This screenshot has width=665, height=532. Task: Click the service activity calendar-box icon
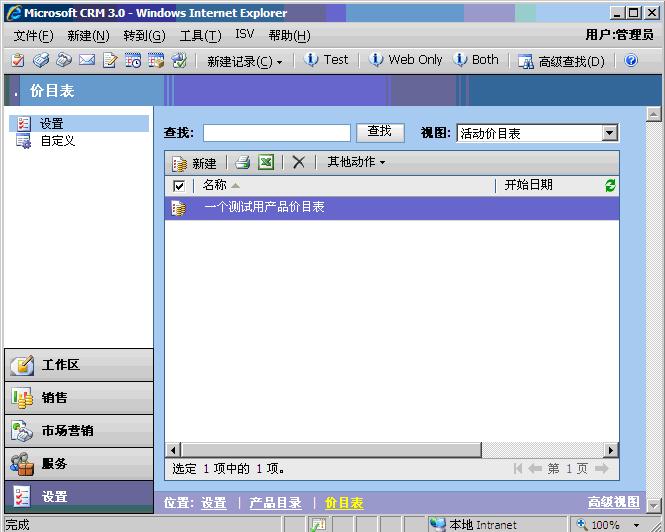click(x=156, y=60)
